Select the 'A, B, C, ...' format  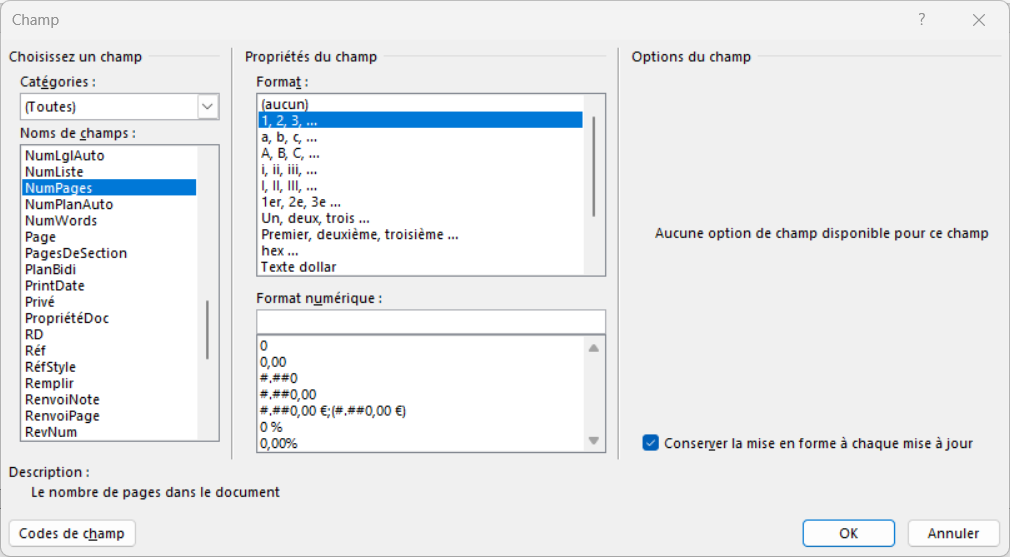pos(290,154)
